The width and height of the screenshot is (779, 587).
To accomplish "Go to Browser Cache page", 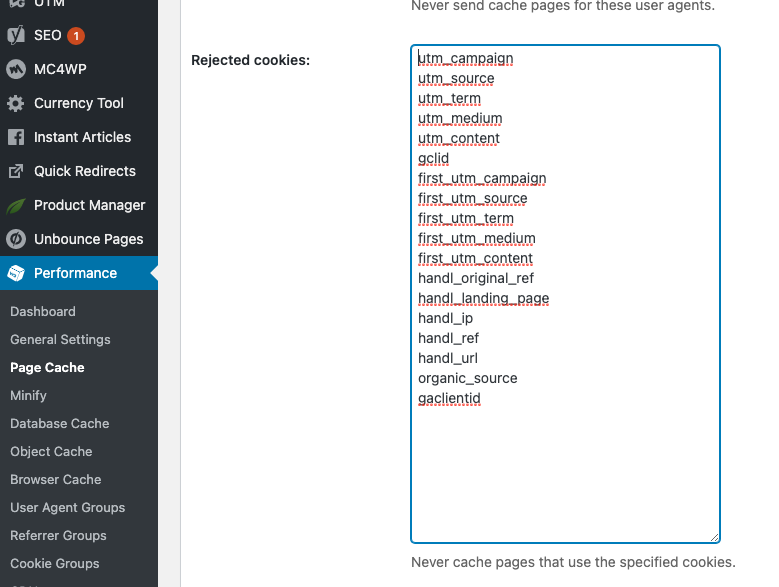I will point(55,479).
